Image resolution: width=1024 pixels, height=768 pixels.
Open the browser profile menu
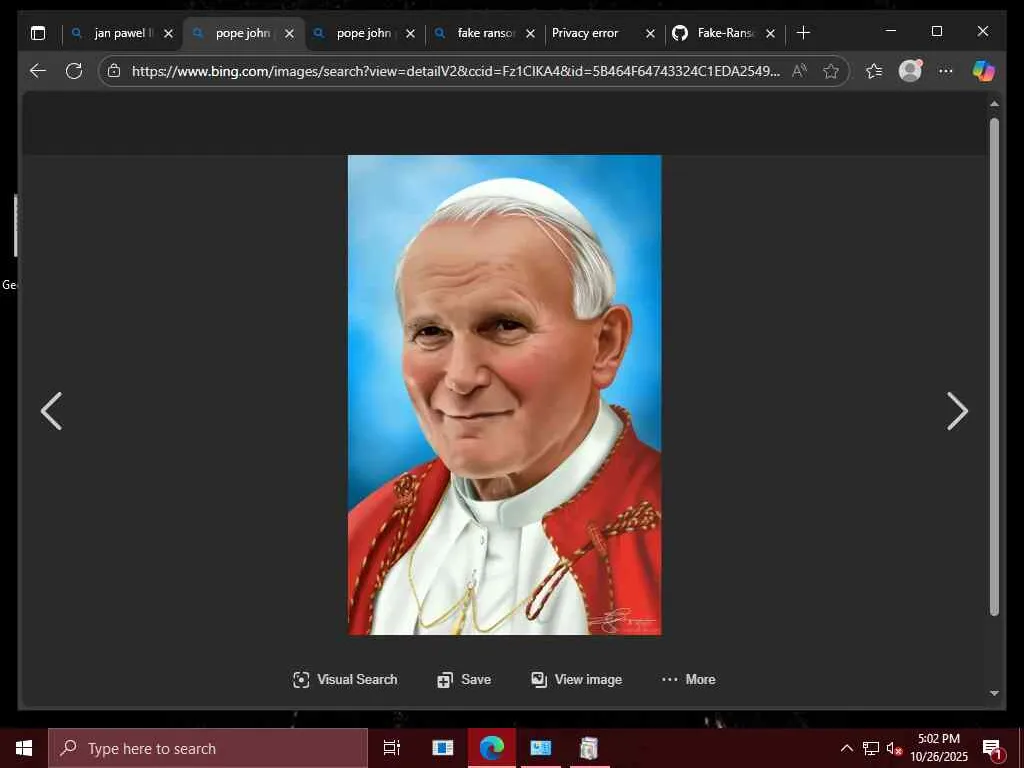[x=910, y=71]
